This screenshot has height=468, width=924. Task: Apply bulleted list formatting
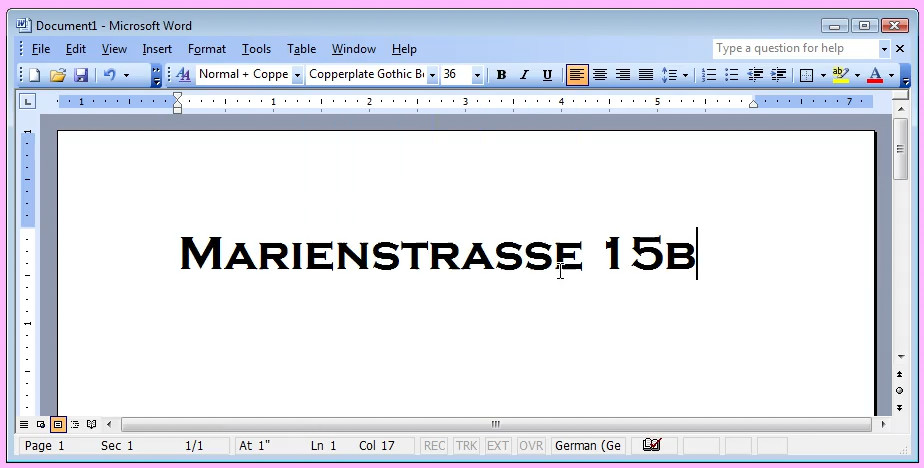(732, 75)
